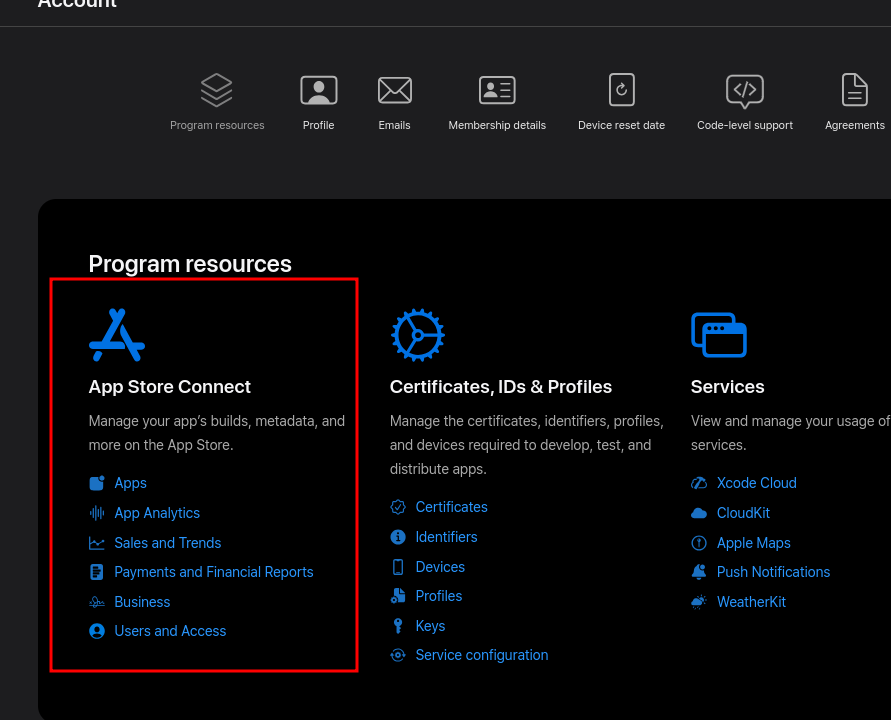
Task: Click the large App Store Connect logo
Action: (x=117, y=335)
